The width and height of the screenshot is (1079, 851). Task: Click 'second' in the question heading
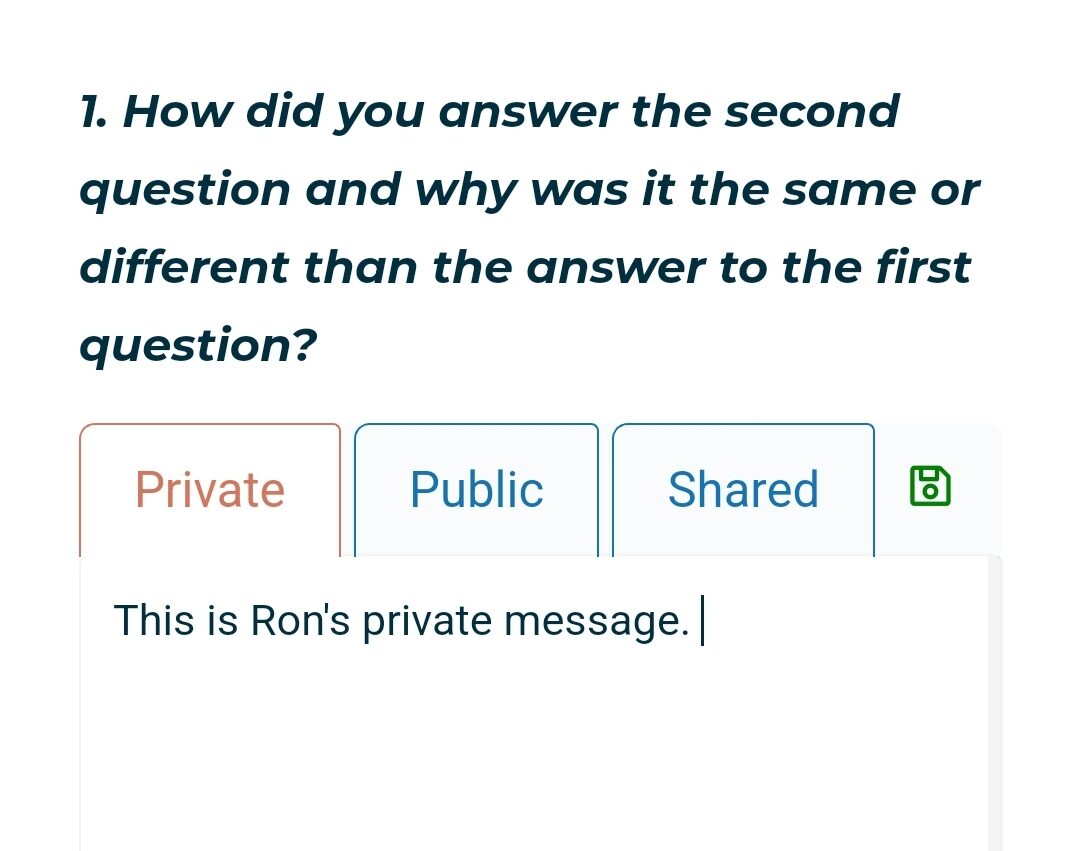(812, 111)
